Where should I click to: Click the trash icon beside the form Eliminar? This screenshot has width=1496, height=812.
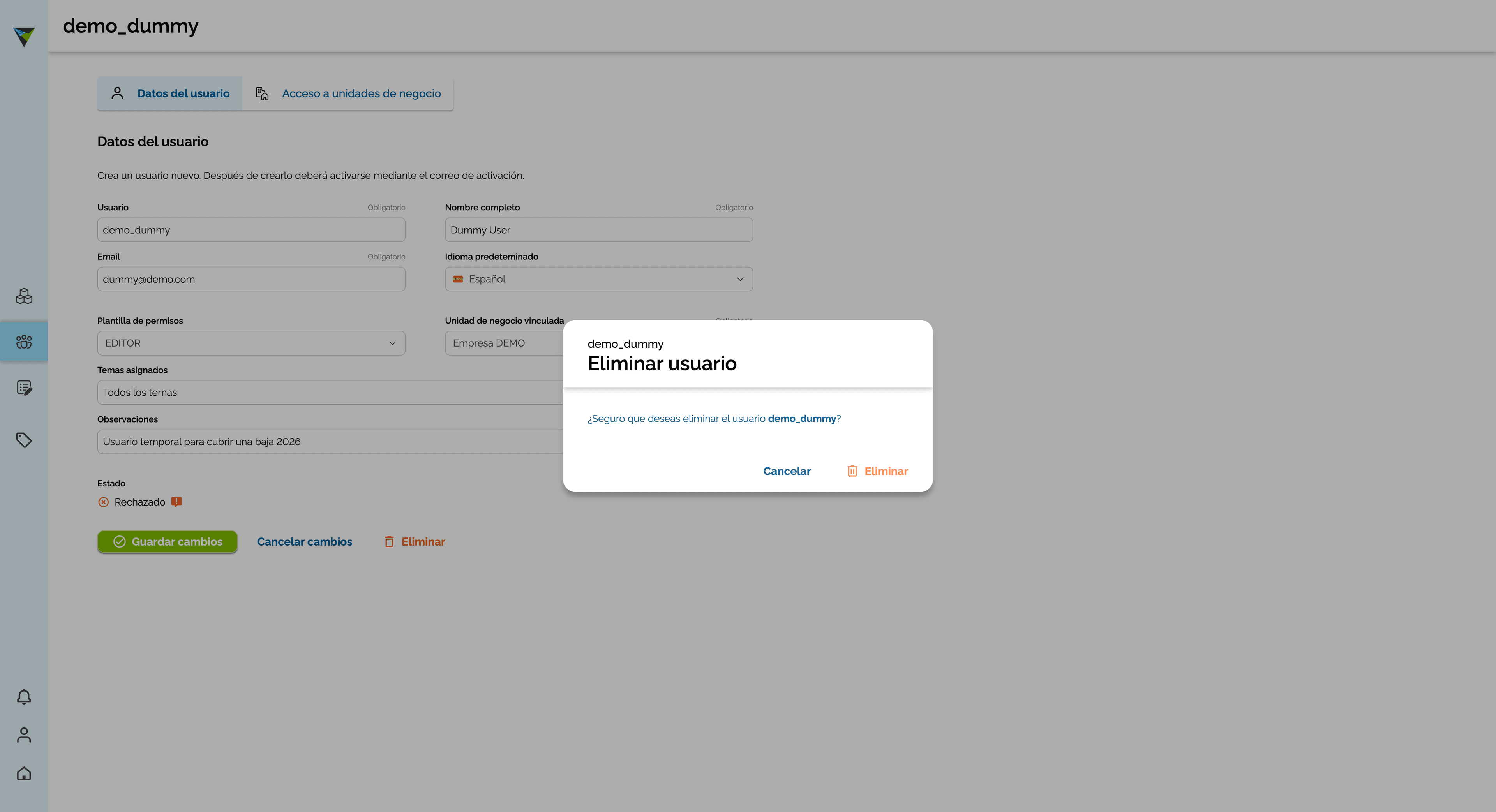pyautogui.click(x=389, y=541)
